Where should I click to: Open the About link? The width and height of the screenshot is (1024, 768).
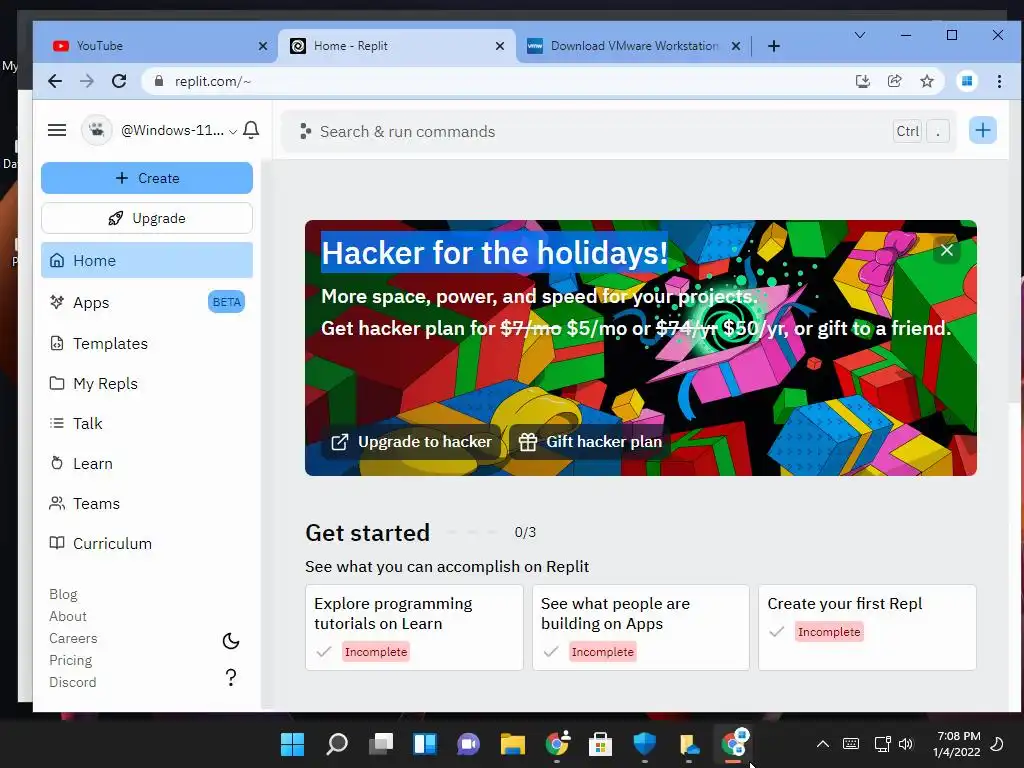[x=68, y=616]
